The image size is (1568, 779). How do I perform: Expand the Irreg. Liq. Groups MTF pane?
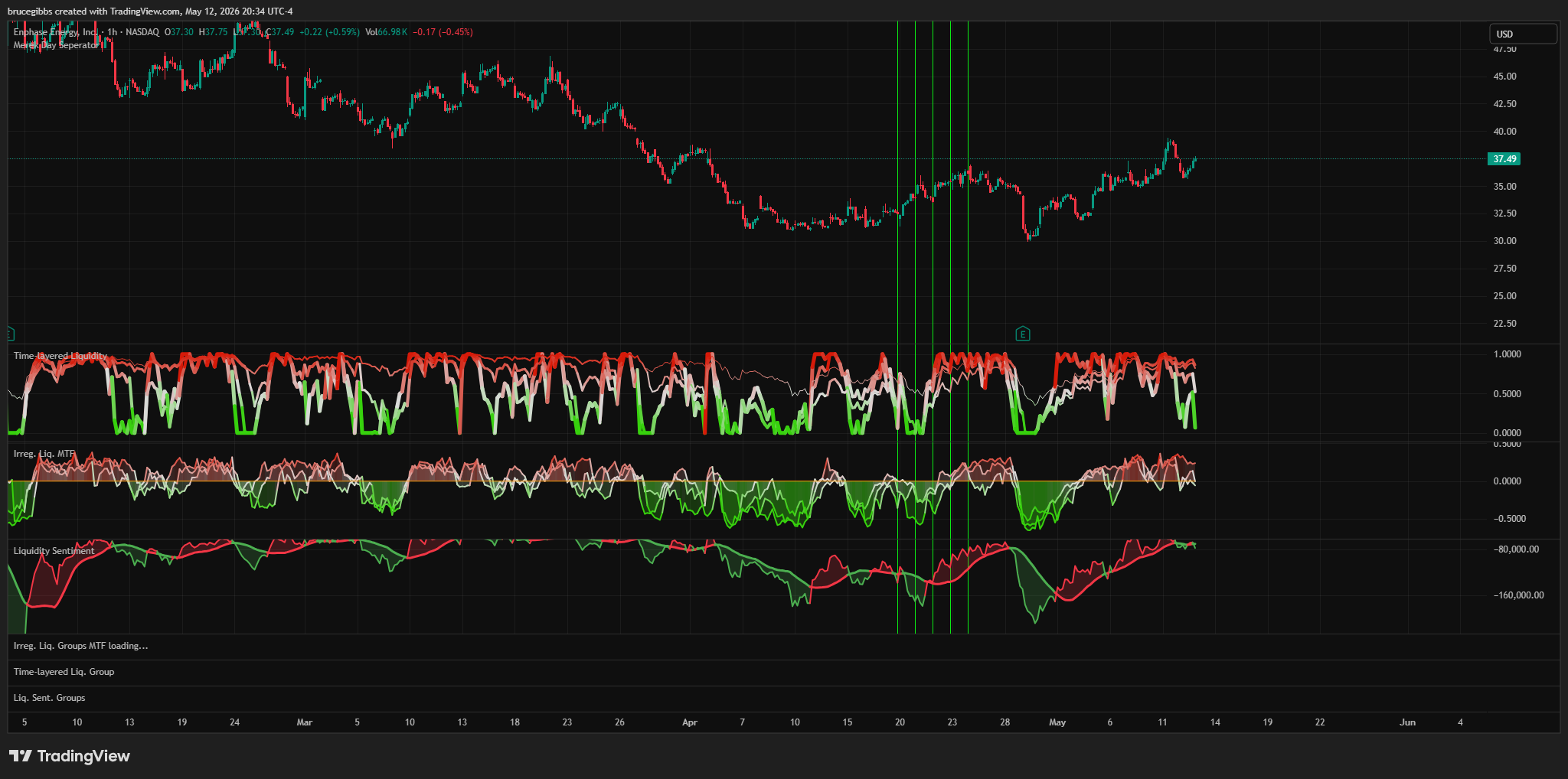81,646
